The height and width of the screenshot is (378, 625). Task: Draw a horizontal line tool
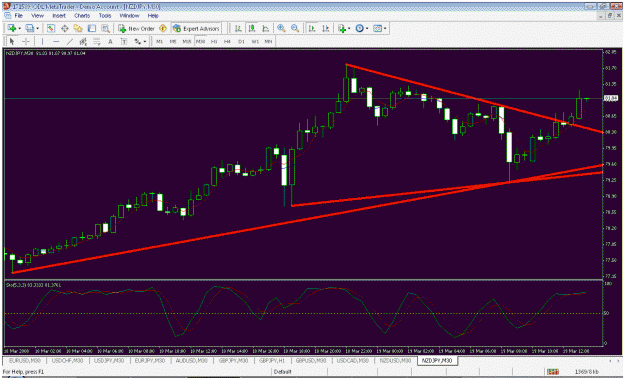pyautogui.click(x=56, y=41)
